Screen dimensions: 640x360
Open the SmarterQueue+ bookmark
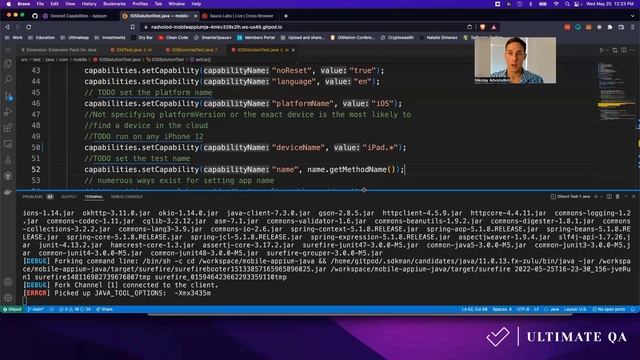(212, 38)
